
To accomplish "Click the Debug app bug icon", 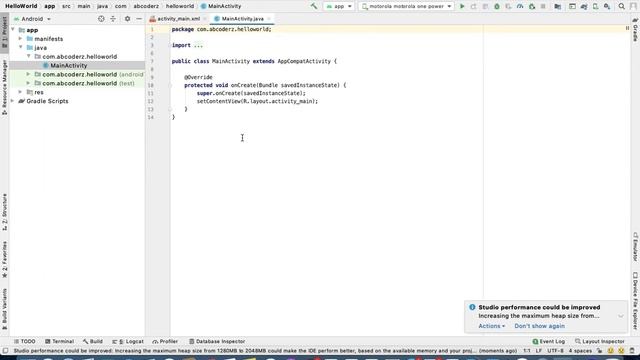I will (497, 6).
